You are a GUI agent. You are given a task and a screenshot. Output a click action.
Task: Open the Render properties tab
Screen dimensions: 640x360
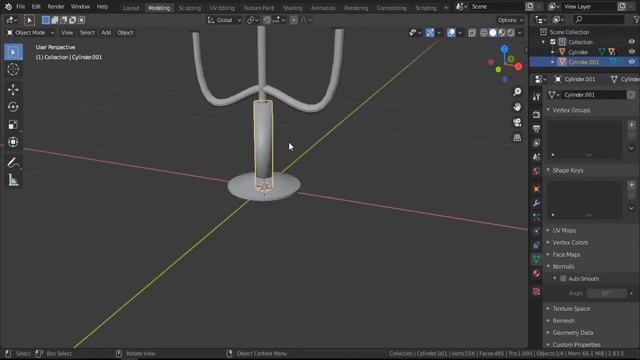(536, 115)
